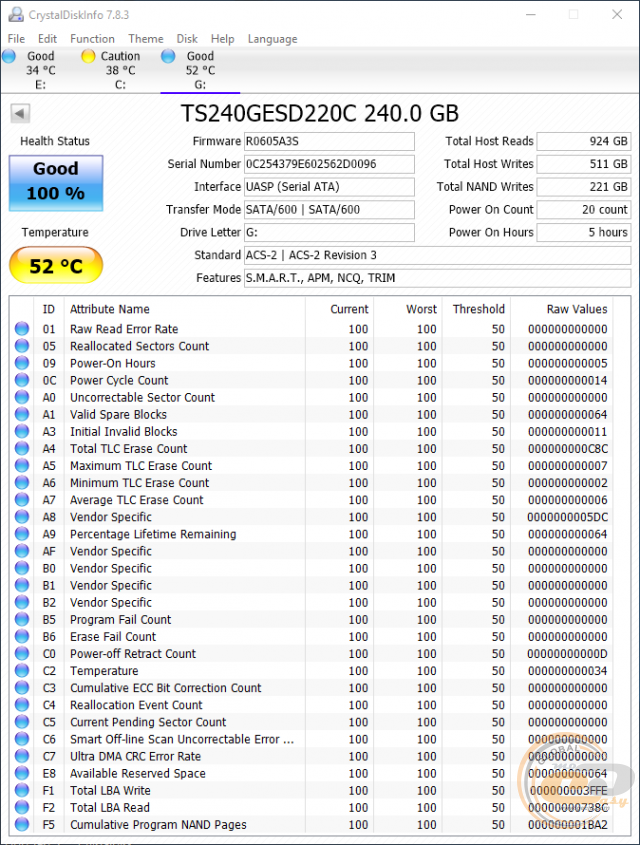This screenshot has height=845, width=640.
Task: Click the Transfer Mode field
Action: (x=329, y=210)
